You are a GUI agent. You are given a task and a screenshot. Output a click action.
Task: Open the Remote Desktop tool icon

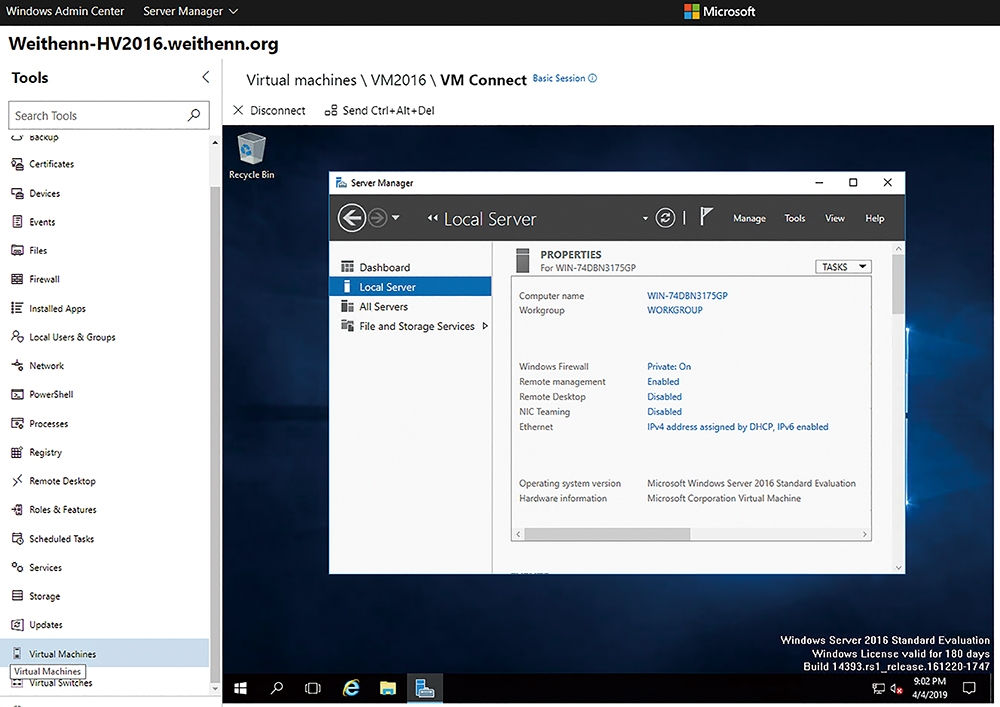[x=17, y=481]
